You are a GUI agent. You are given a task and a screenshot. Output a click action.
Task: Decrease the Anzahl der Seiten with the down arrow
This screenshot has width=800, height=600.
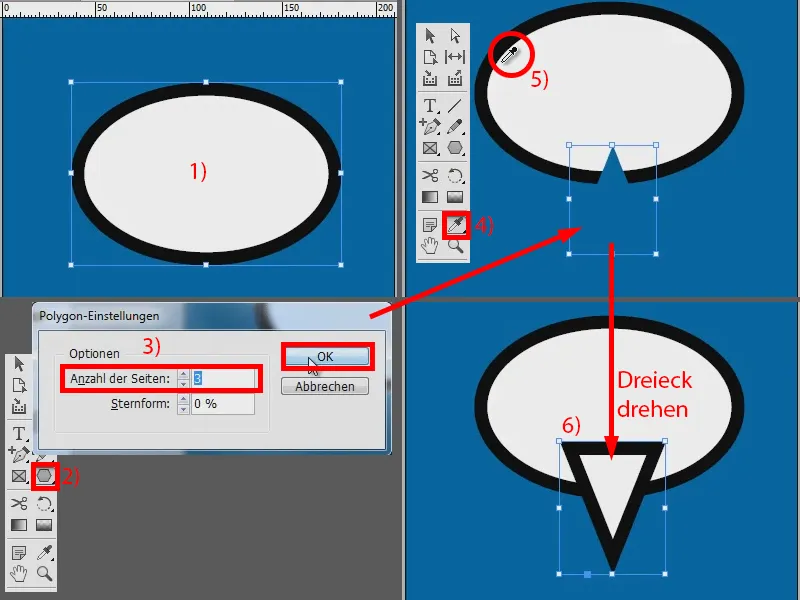coord(183,384)
